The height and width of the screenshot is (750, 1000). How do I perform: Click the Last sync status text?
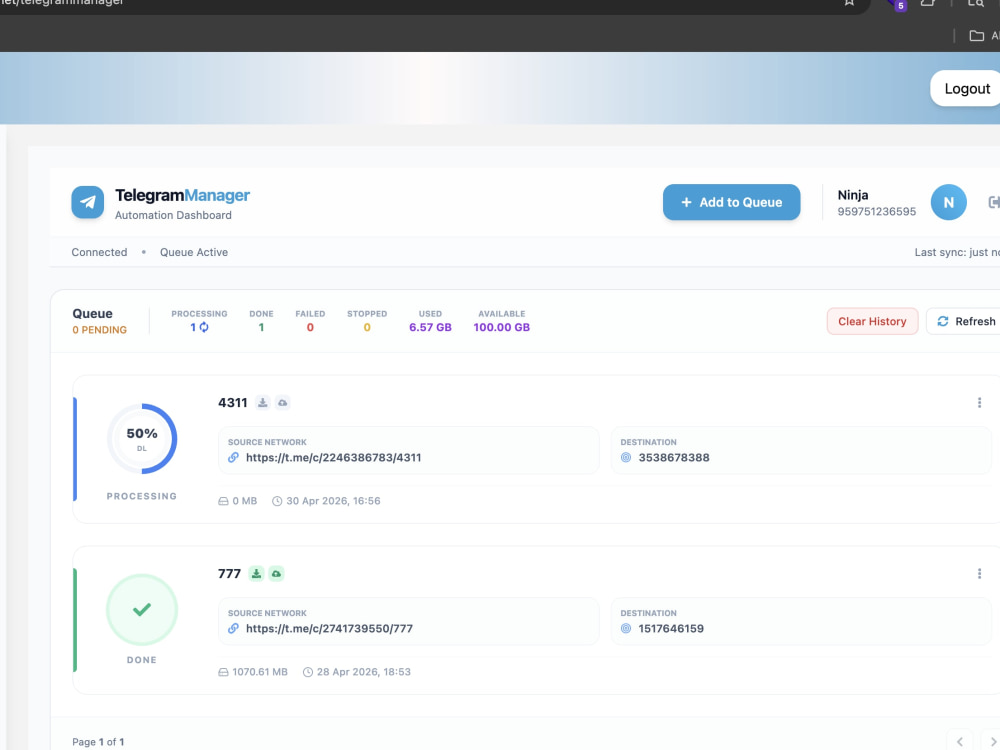(957, 252)
